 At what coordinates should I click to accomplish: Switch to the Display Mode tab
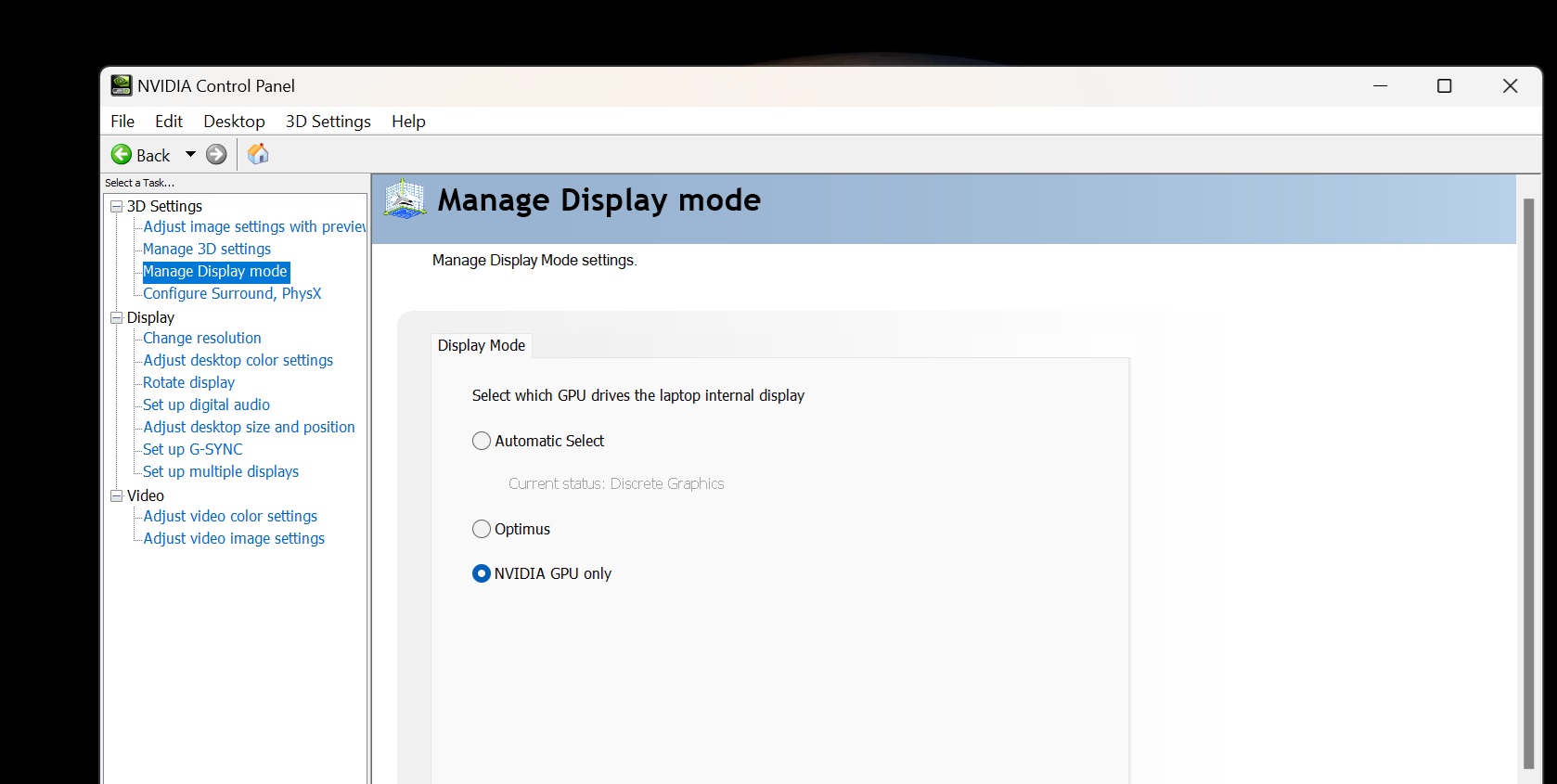482,345
